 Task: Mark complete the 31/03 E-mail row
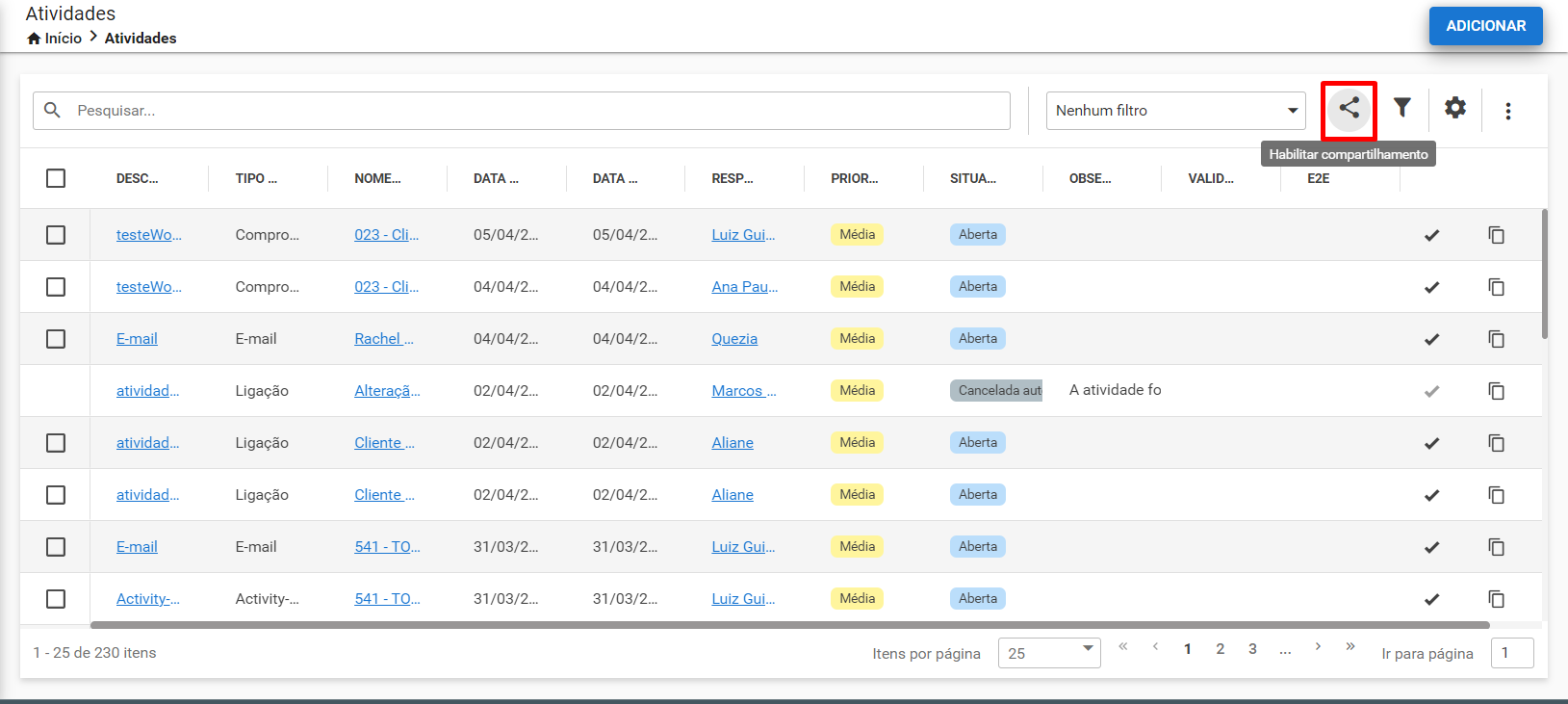click(x=1431, y=547)
